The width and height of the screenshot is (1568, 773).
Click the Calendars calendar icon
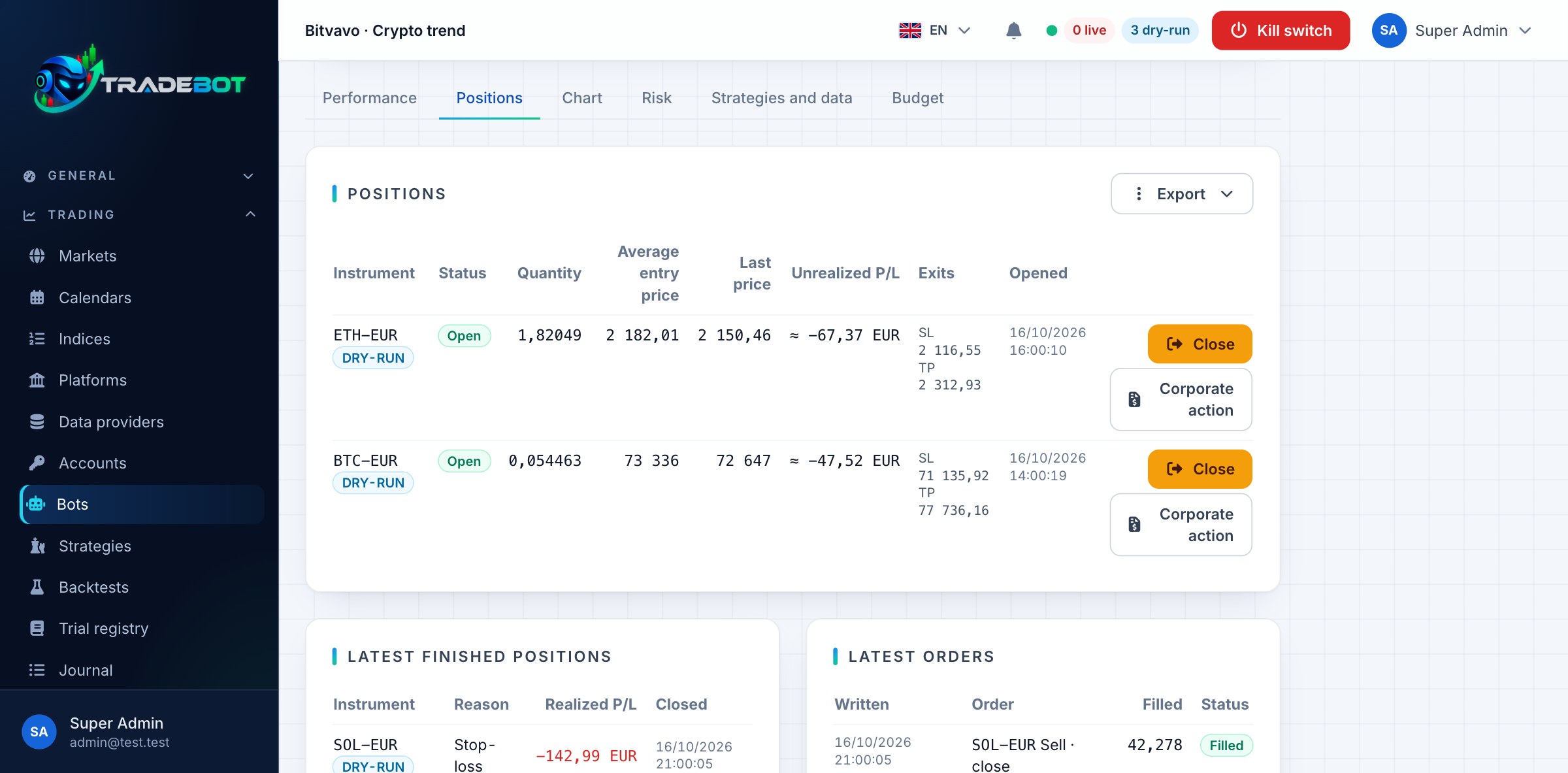(37, 297)
